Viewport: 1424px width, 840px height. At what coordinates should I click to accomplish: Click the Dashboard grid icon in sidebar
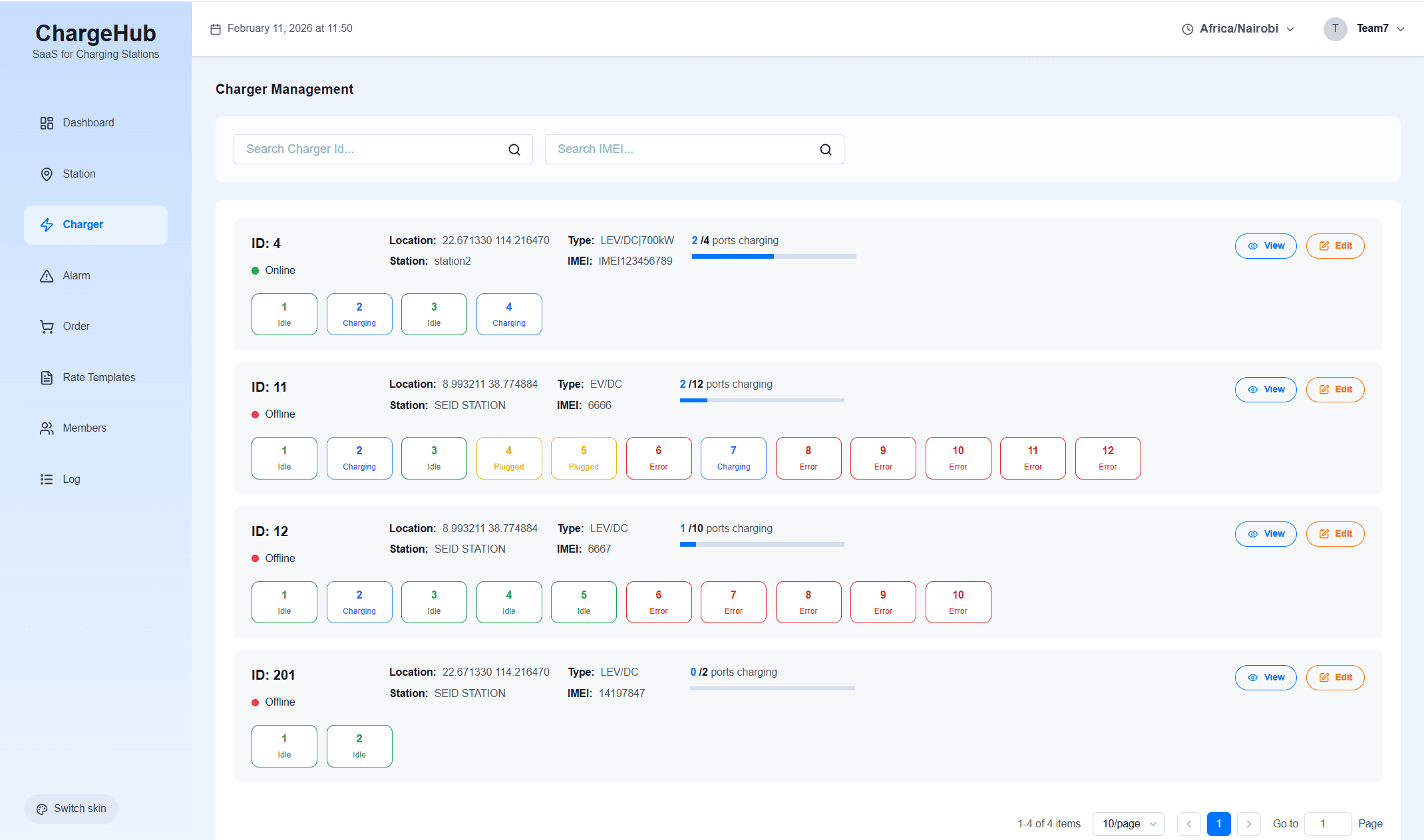47,123
